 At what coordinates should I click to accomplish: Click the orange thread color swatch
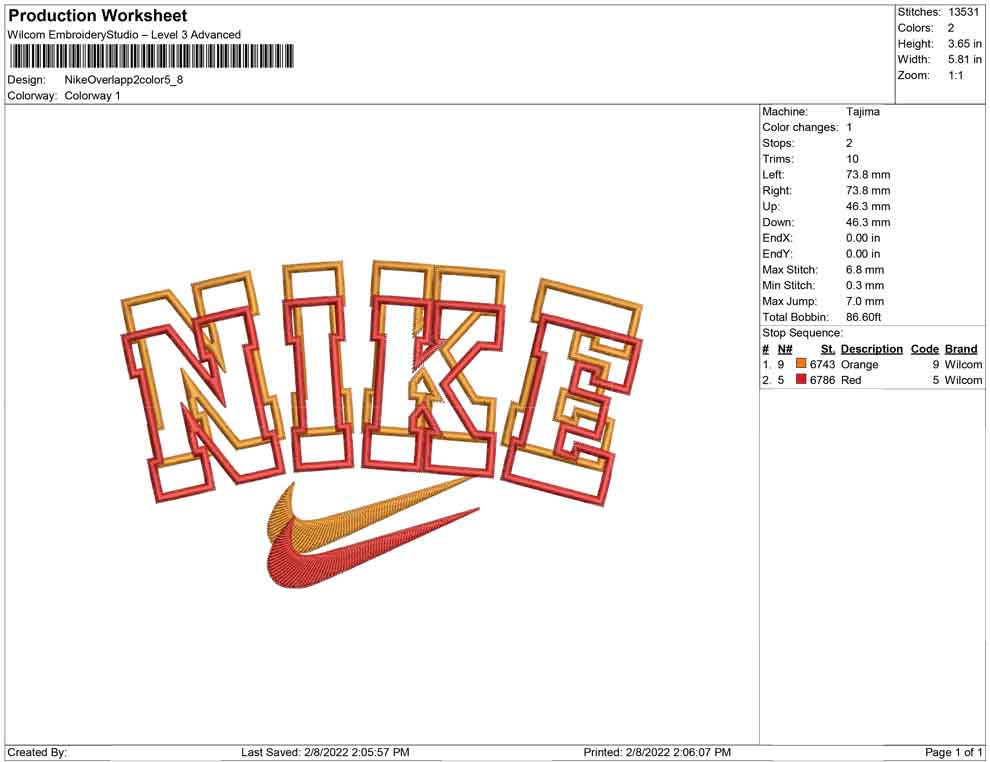(801, 364)
